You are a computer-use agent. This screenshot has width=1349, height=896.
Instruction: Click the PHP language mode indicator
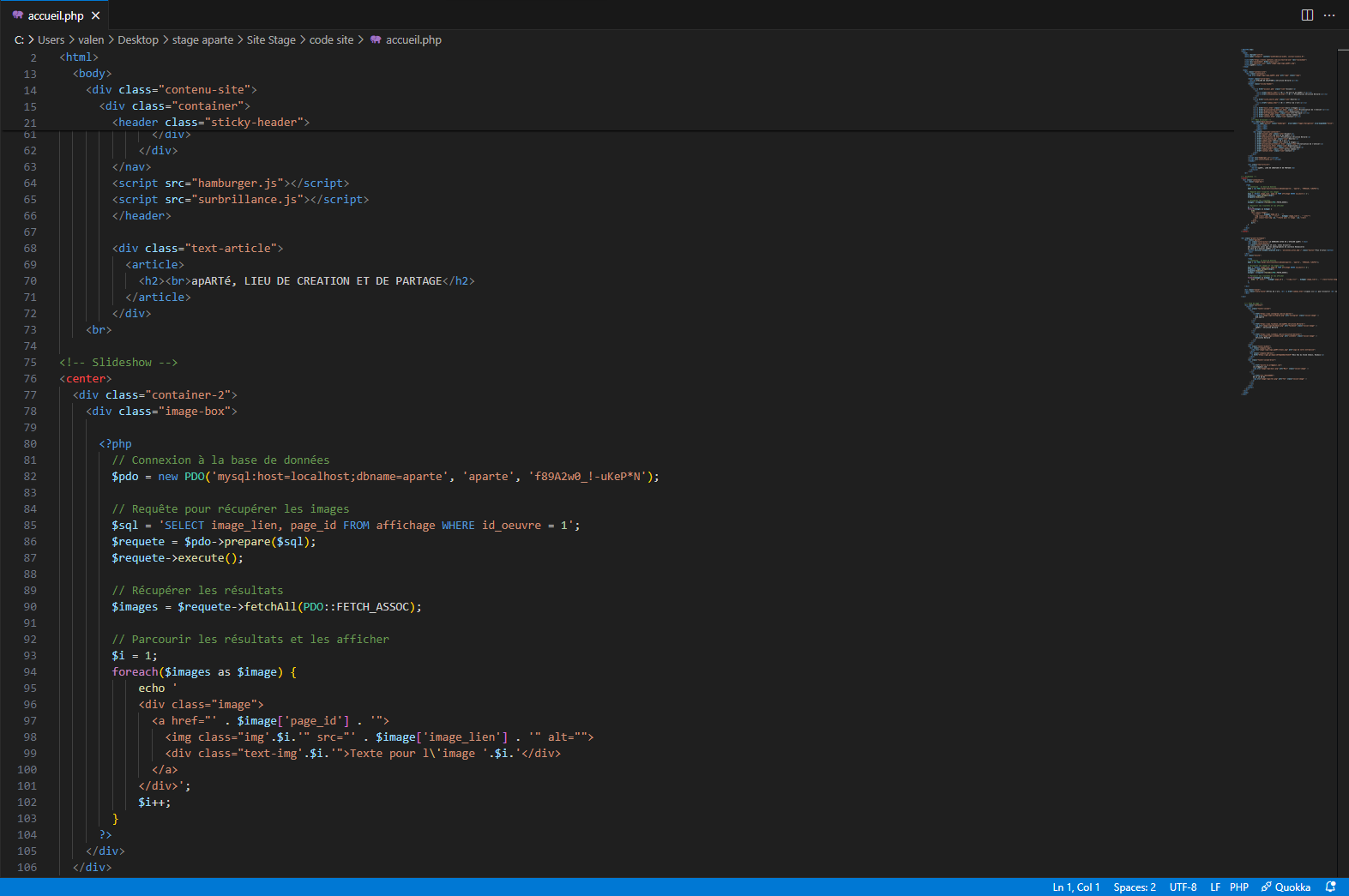pyautogui.click(x=1238, y=887)
